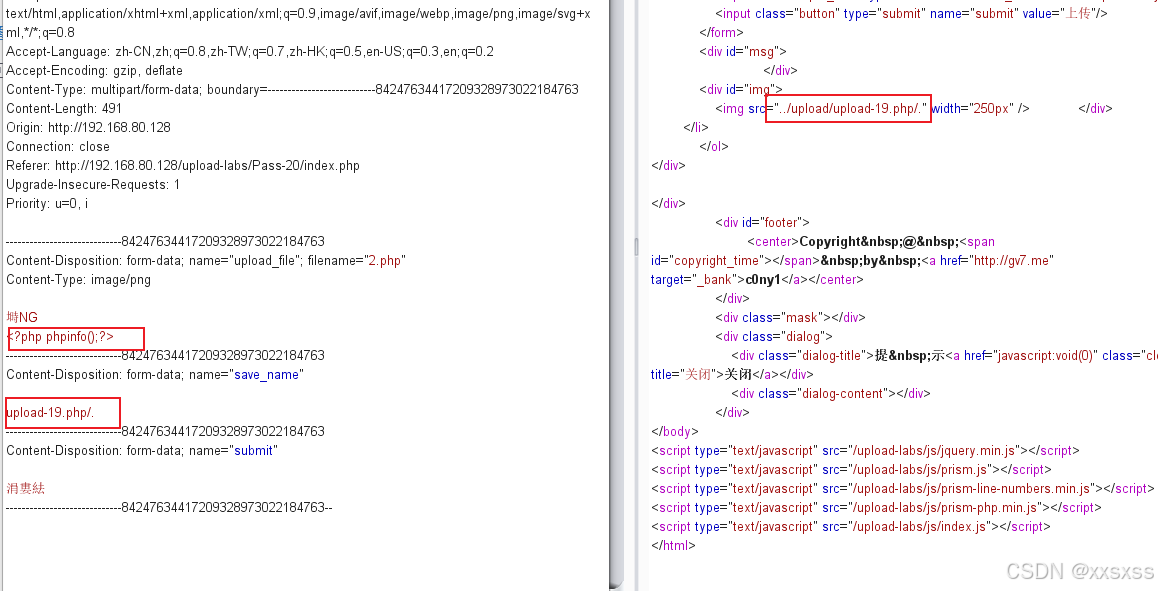The height and width of the screenshot is (591, 1158).
Task: Select the 'Content-Length: 491' header
Action: 64,109
